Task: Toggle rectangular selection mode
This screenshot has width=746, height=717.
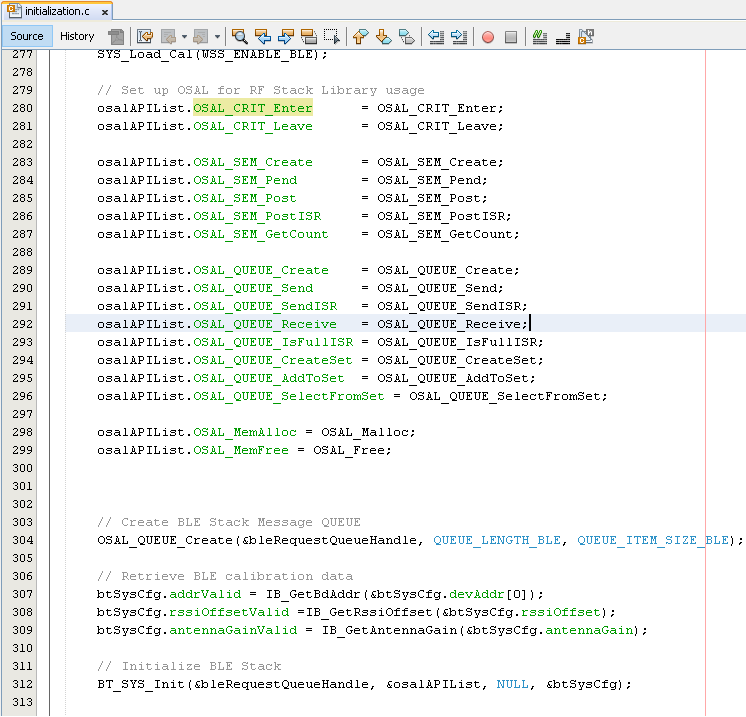Action: (x=331, y=37)
